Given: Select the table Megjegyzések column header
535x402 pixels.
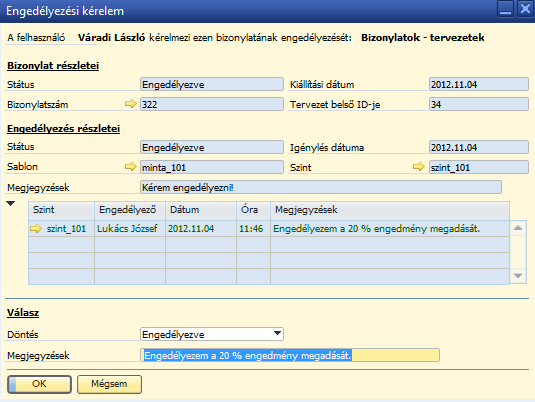Looking at the screenshot, I should [390, 210].
